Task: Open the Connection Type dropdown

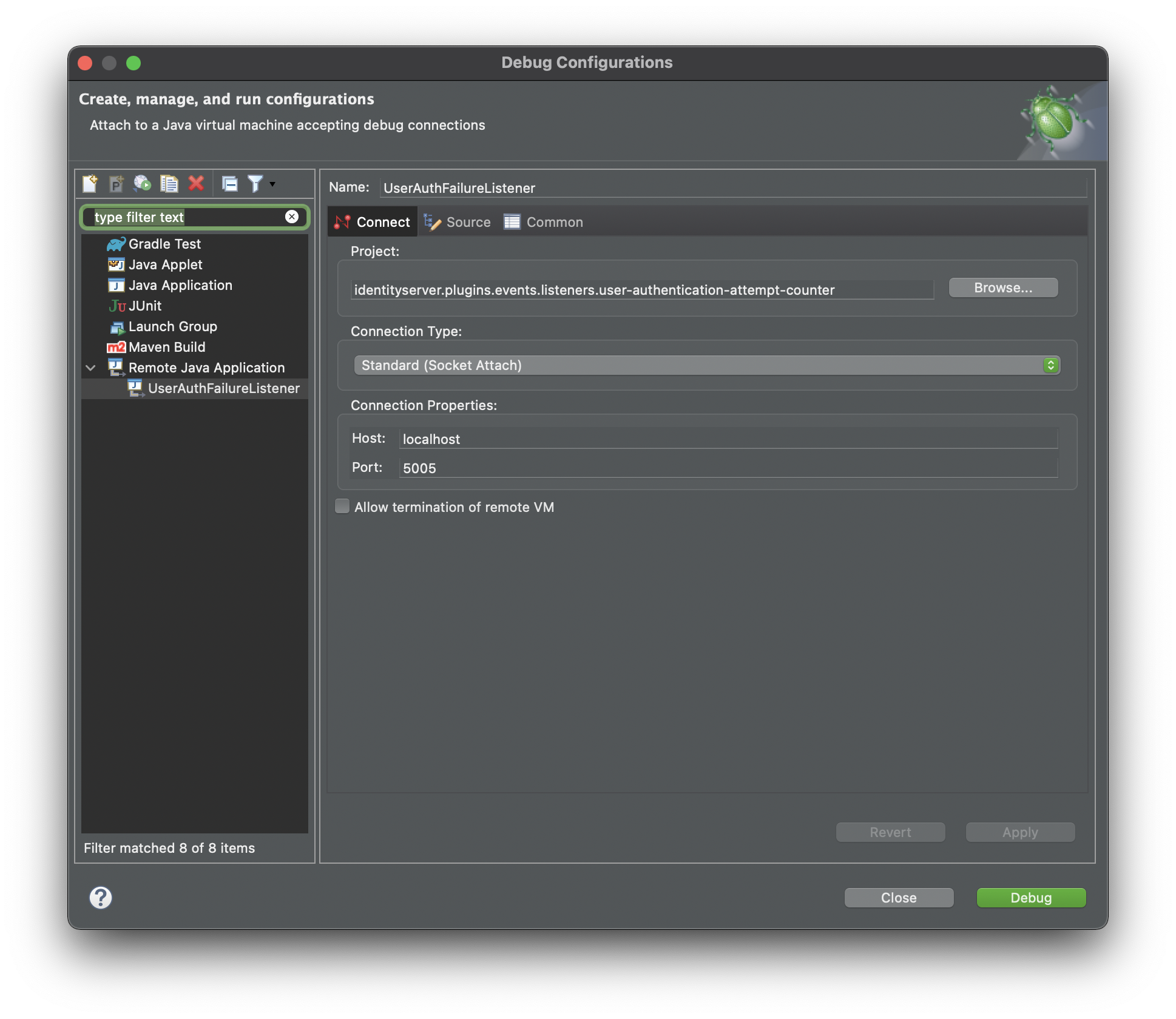Action: 707,365
